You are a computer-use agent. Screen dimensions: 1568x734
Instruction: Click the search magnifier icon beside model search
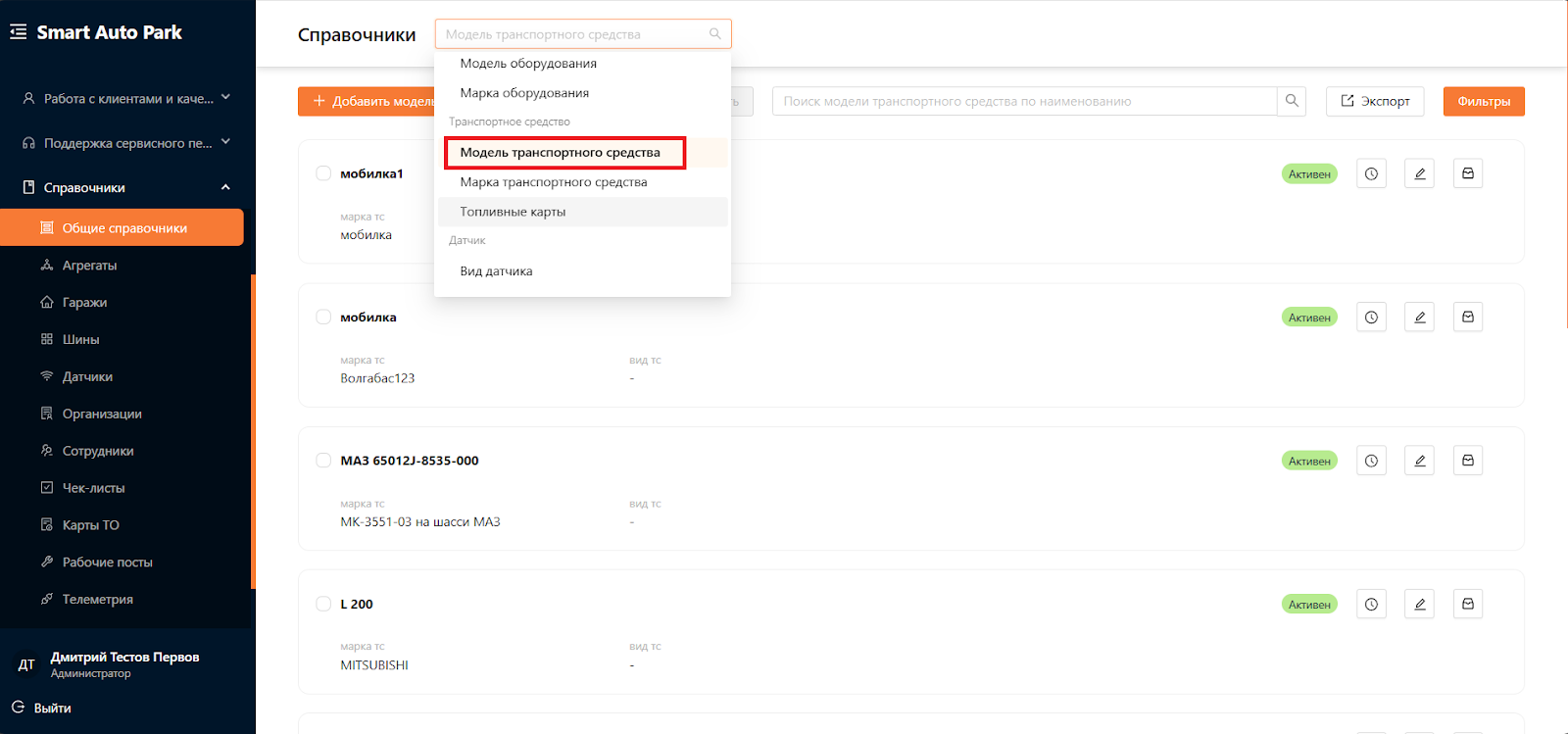[1292, 101]
